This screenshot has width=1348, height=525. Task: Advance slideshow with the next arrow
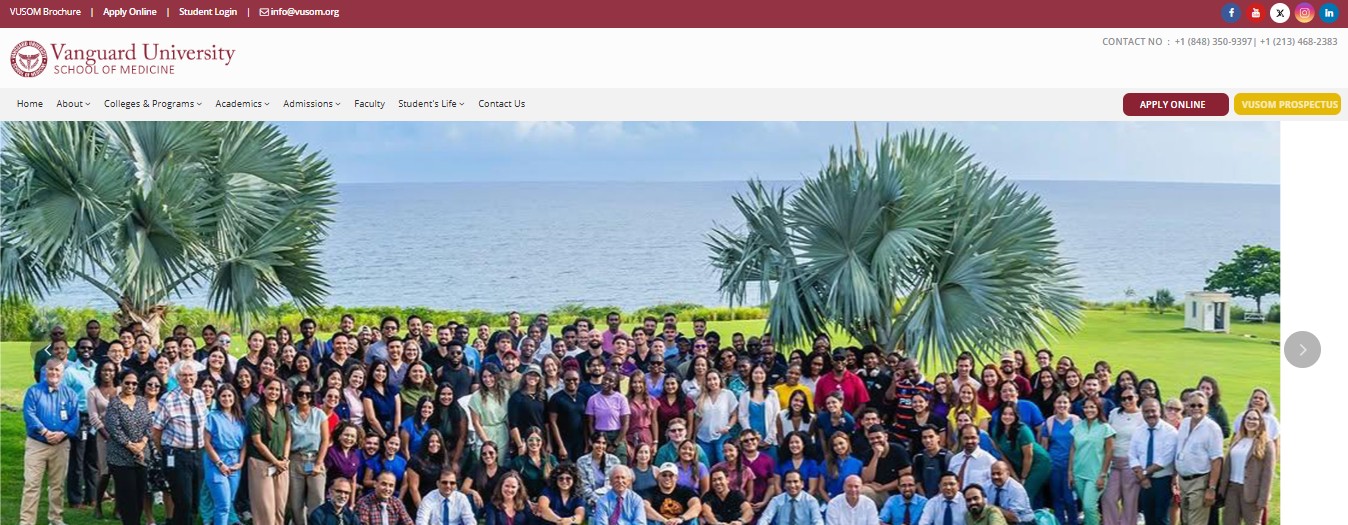(x=1302, y=349)
